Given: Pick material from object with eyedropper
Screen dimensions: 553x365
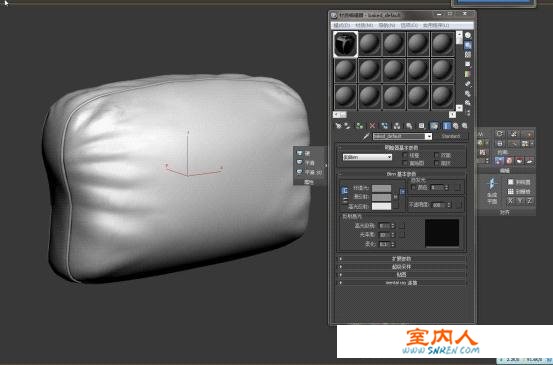Looking at the screenshot, I should [366, 136].
